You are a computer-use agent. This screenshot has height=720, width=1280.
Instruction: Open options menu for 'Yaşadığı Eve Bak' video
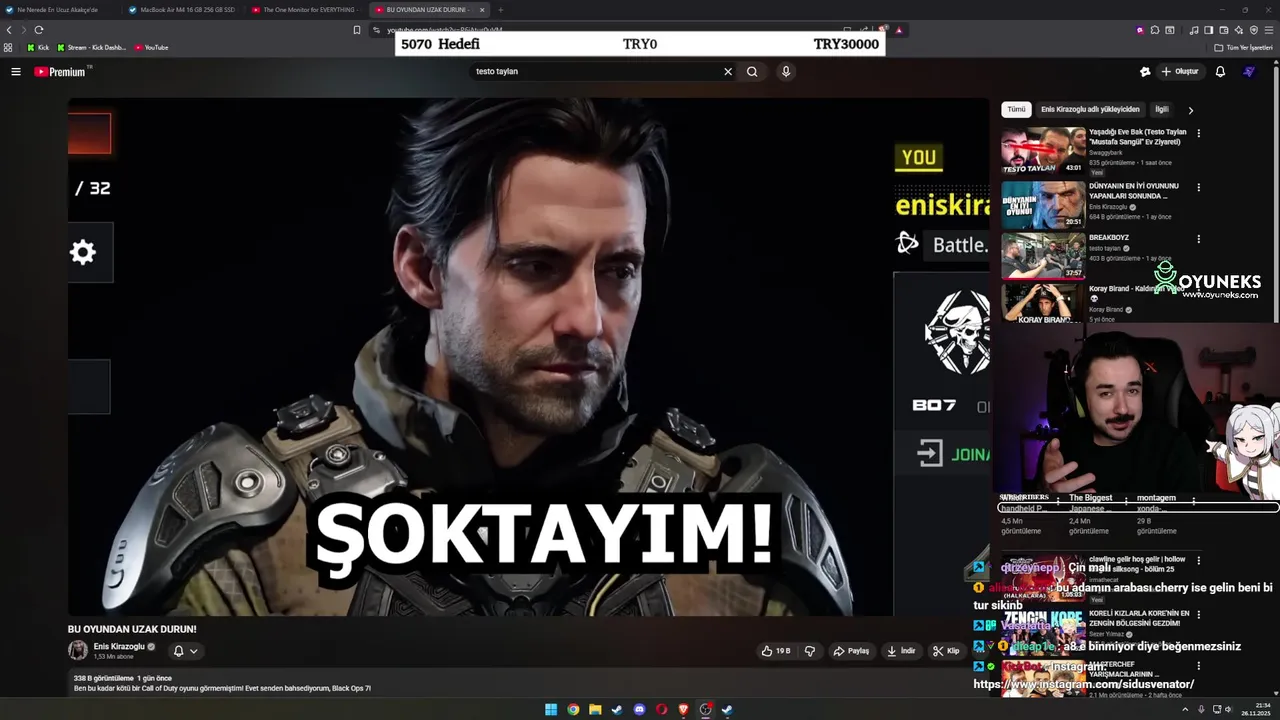(1198, 133)
